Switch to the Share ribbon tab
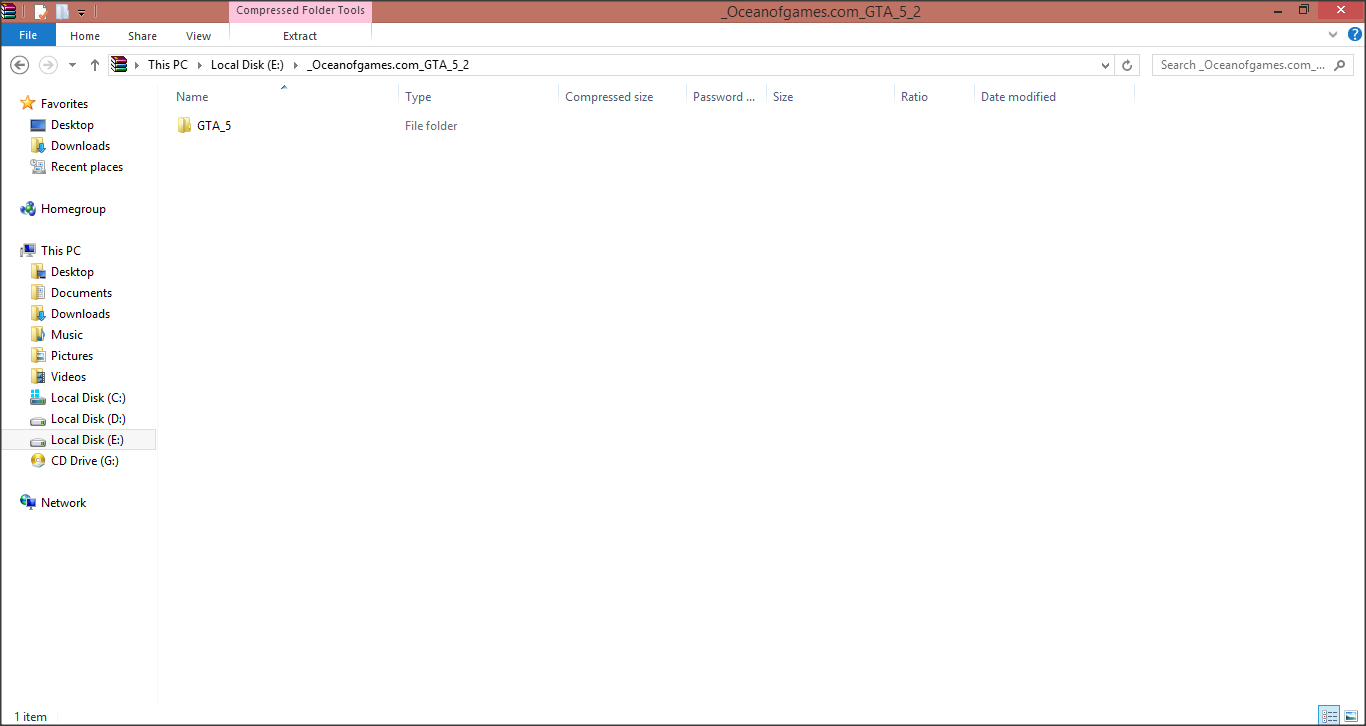Image resolution: width=1366 pixels, height=726 pixels. tap(142, 36)
